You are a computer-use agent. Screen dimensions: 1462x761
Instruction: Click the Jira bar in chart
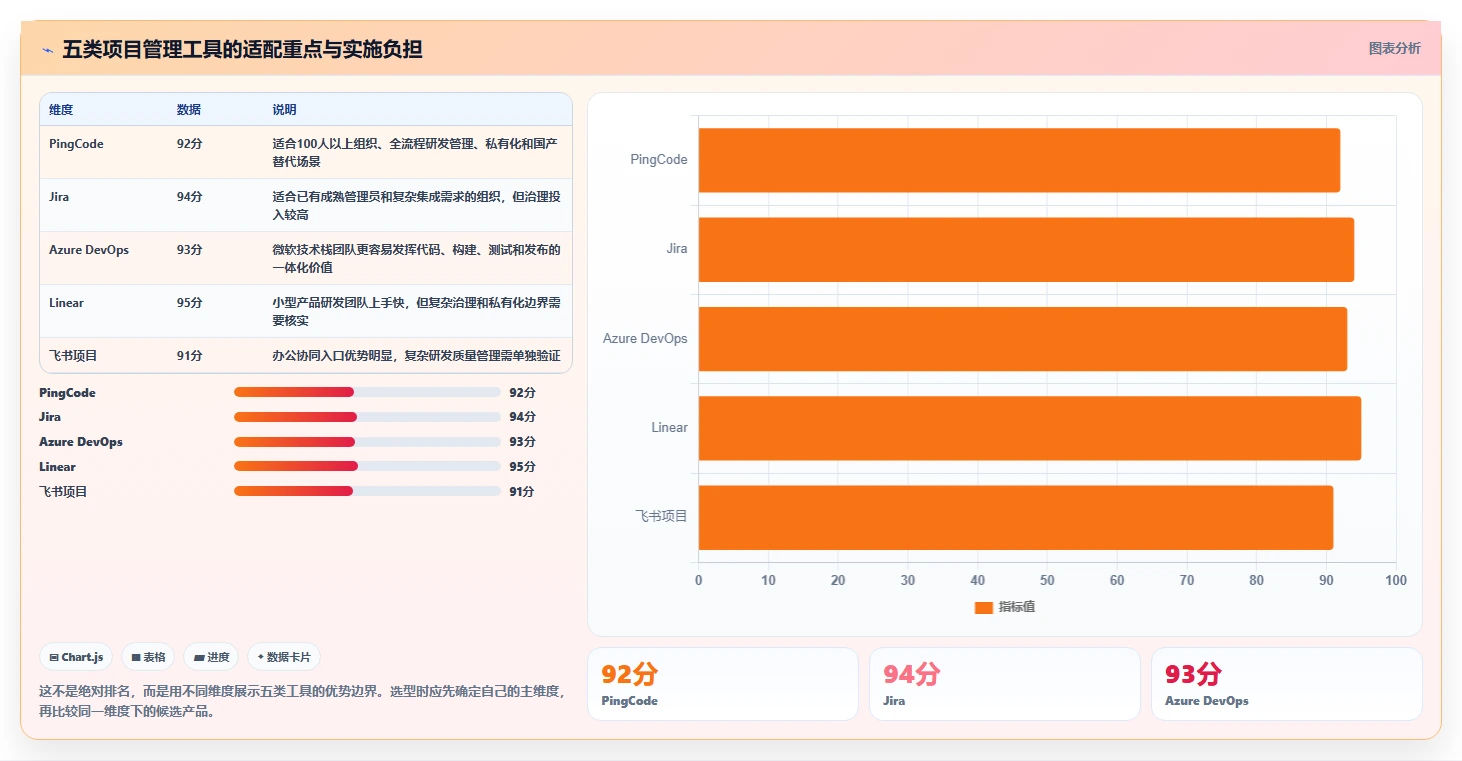1026,249
